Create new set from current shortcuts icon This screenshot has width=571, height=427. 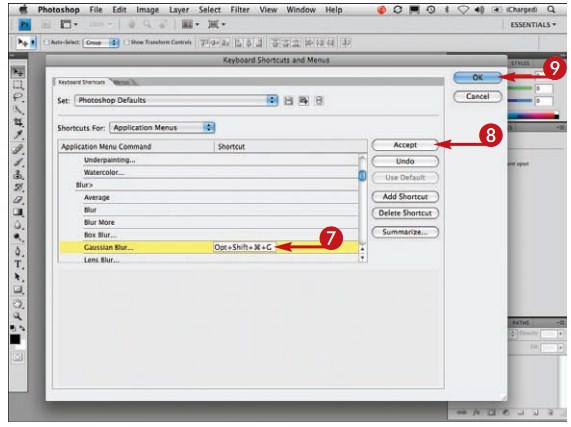point(304,101)
